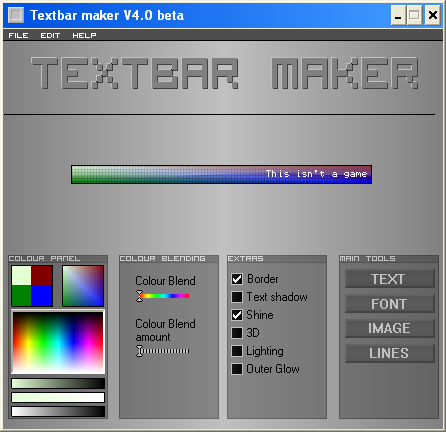Screen dimensions: 446x432
Task: Click the Colour Blend rainbow slider
Action: pos(163,296)
